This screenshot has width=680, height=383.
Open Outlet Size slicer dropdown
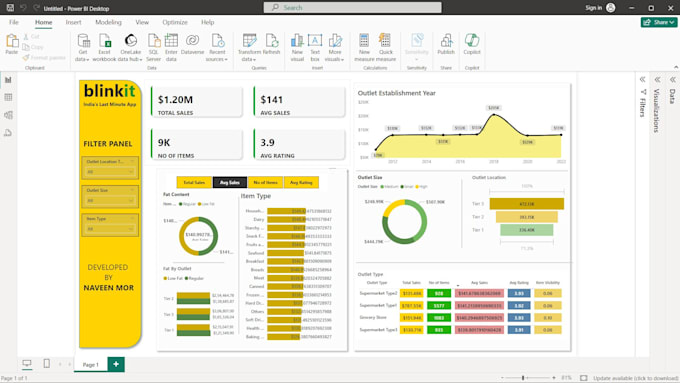110,200
